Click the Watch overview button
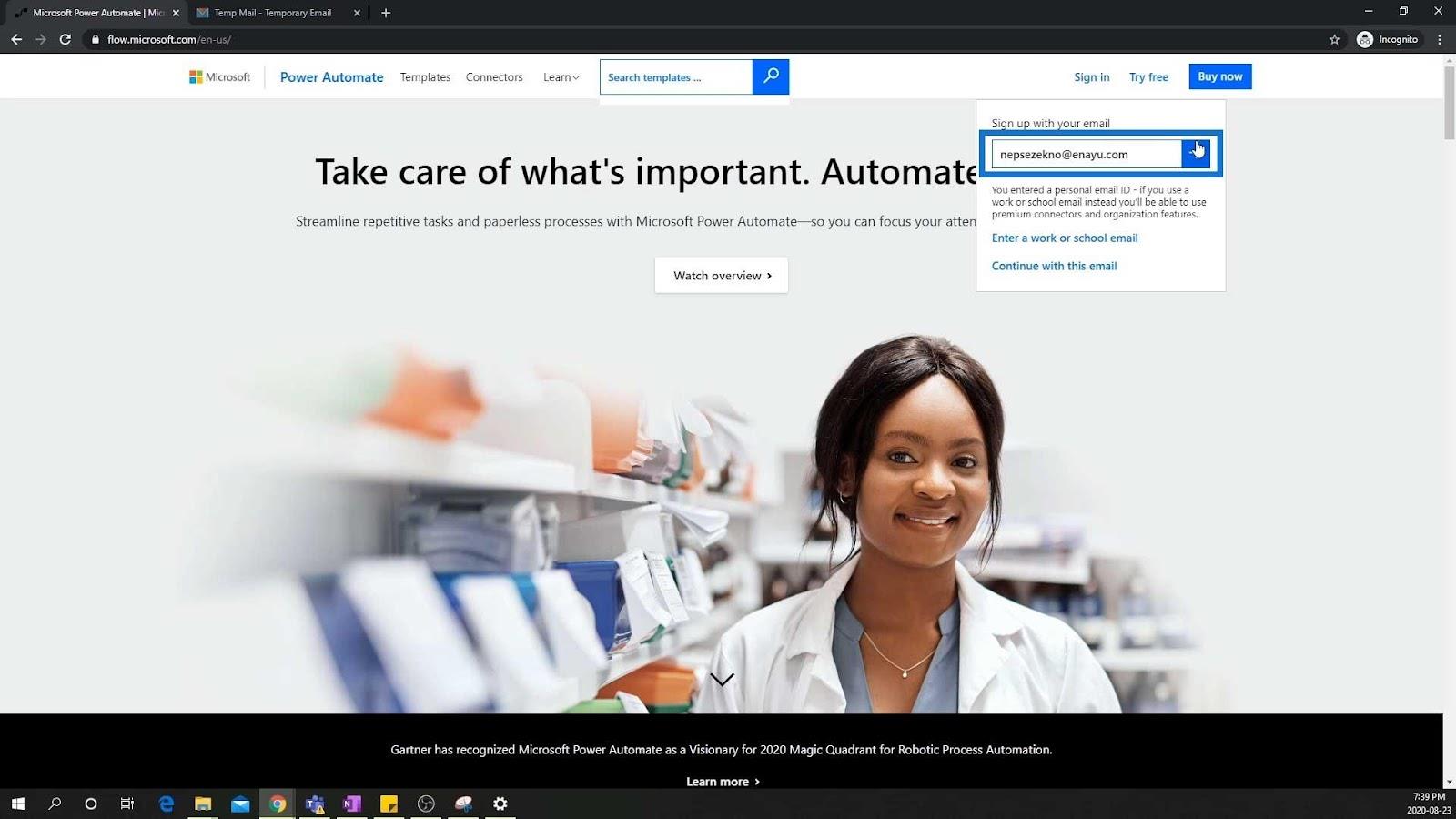 click(x=722, y=275)
